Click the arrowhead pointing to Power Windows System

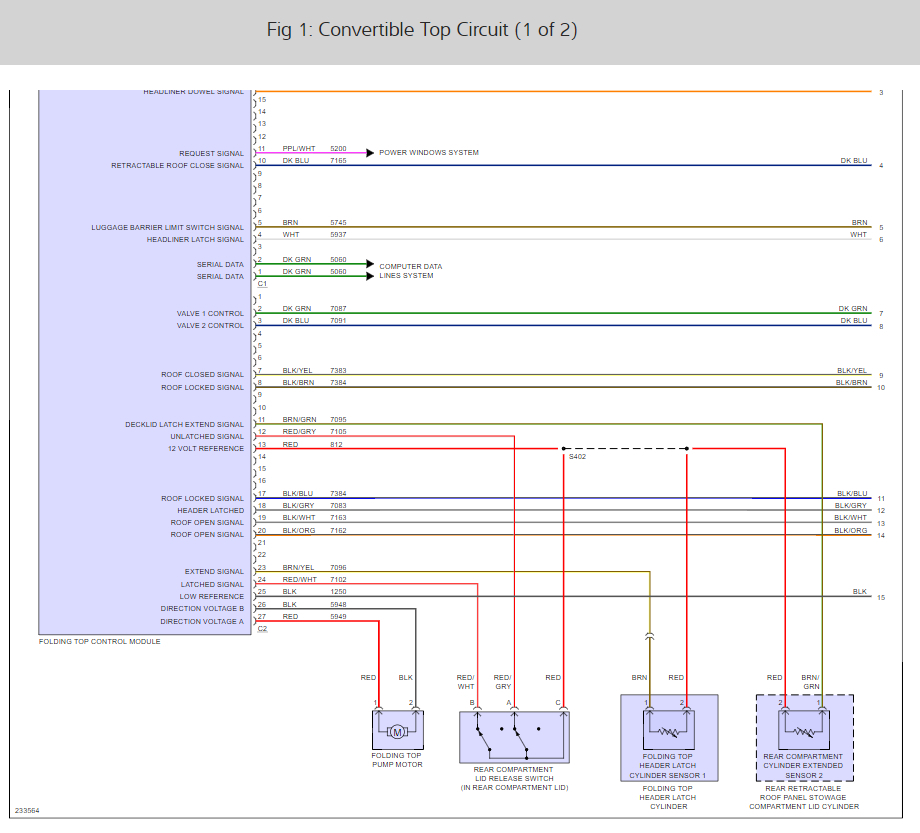(x=370, y=153)
